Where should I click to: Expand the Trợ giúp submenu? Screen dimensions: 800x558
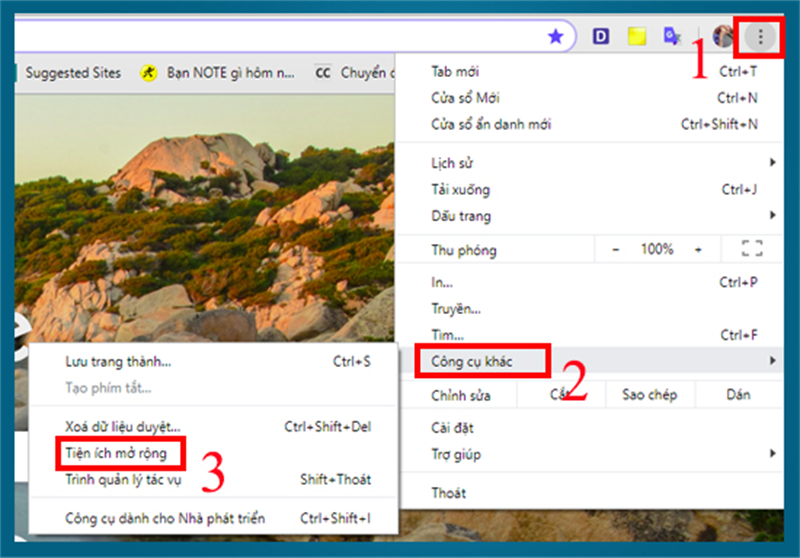(590, 454)
